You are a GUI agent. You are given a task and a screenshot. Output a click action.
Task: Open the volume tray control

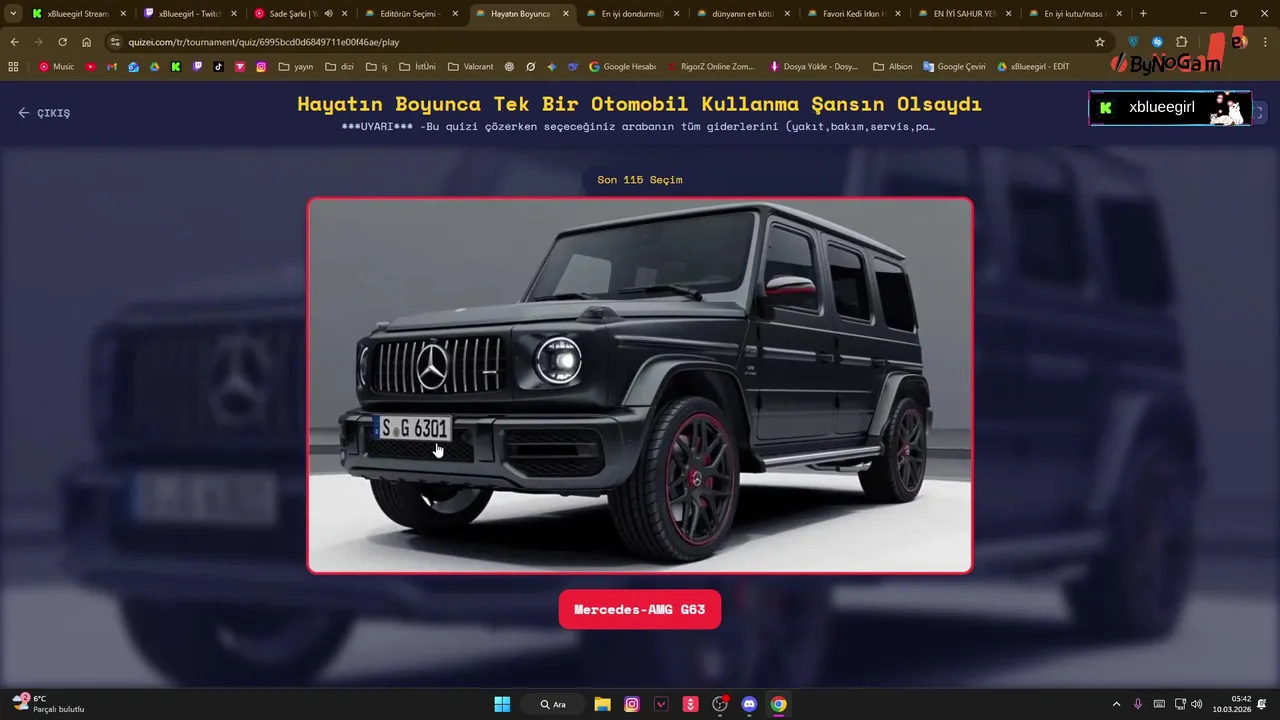click(x=1197, y=704)
